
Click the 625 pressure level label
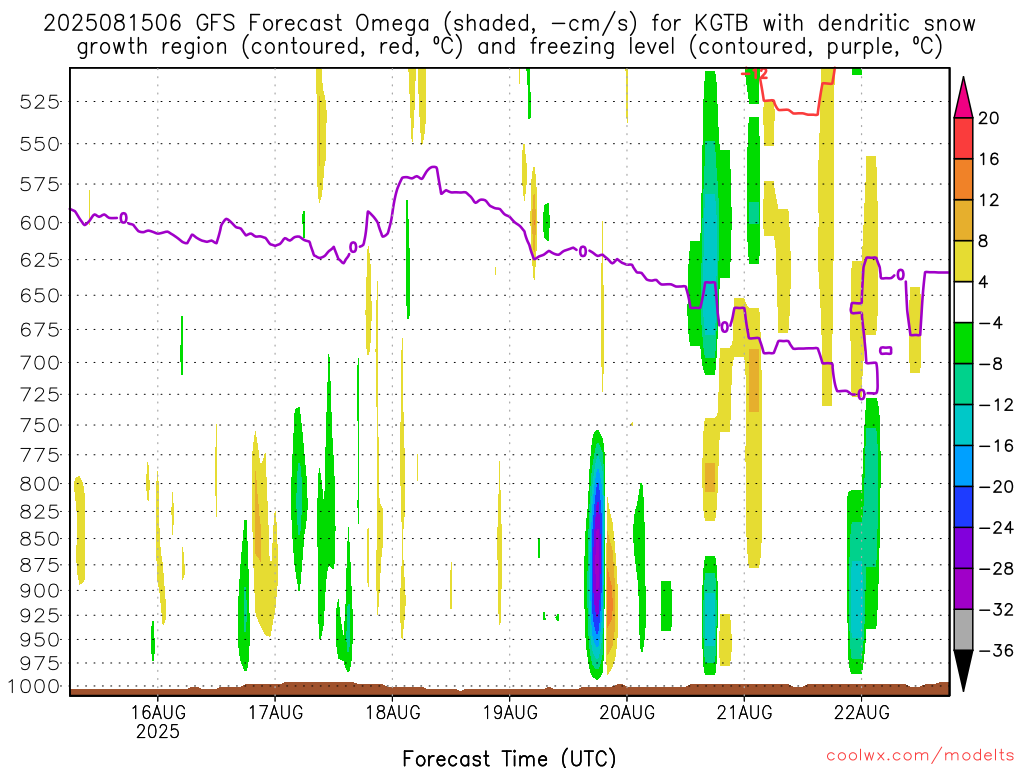pos(39,260)
